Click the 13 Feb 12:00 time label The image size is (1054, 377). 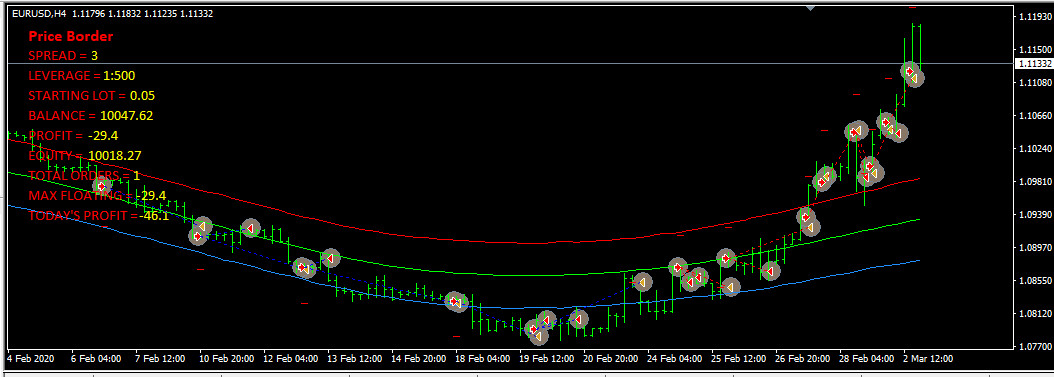(354, 359)
